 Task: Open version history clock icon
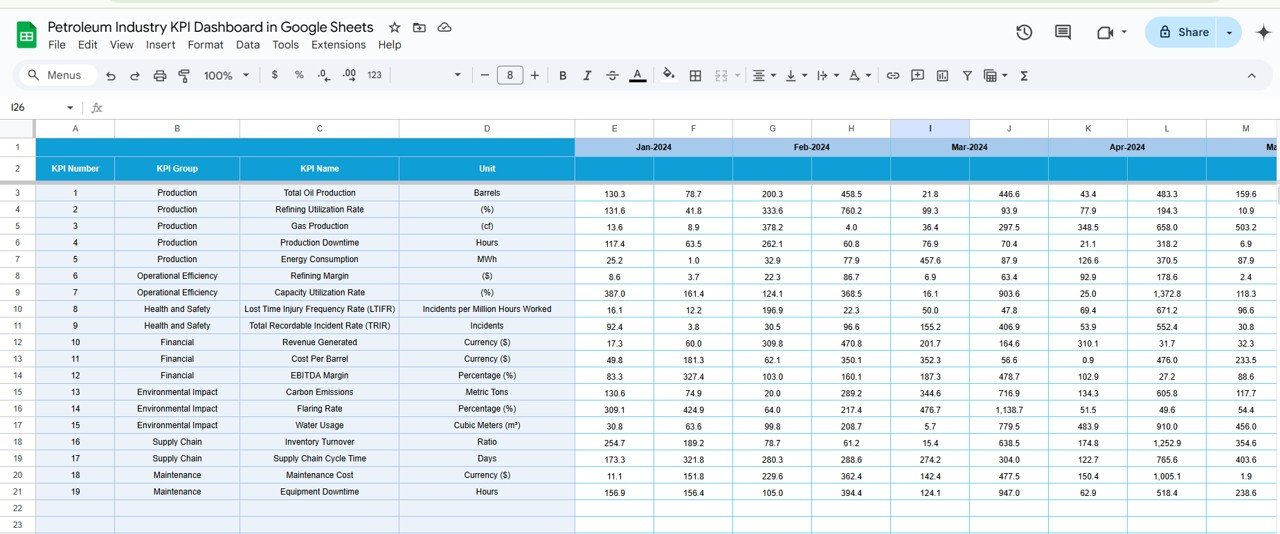tap(1024, 32)
